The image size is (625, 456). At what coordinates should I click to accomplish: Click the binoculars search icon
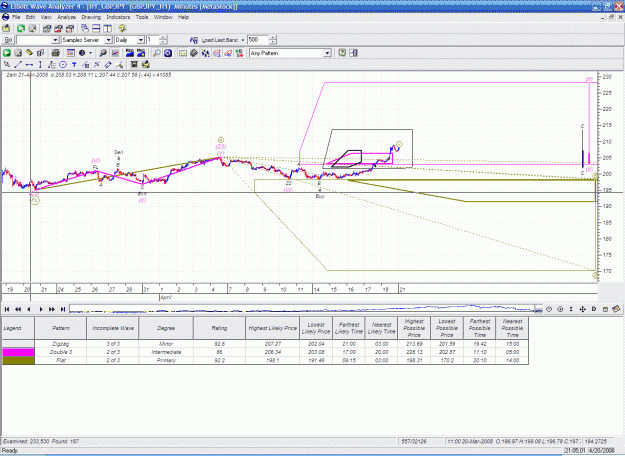click(103, 53)
